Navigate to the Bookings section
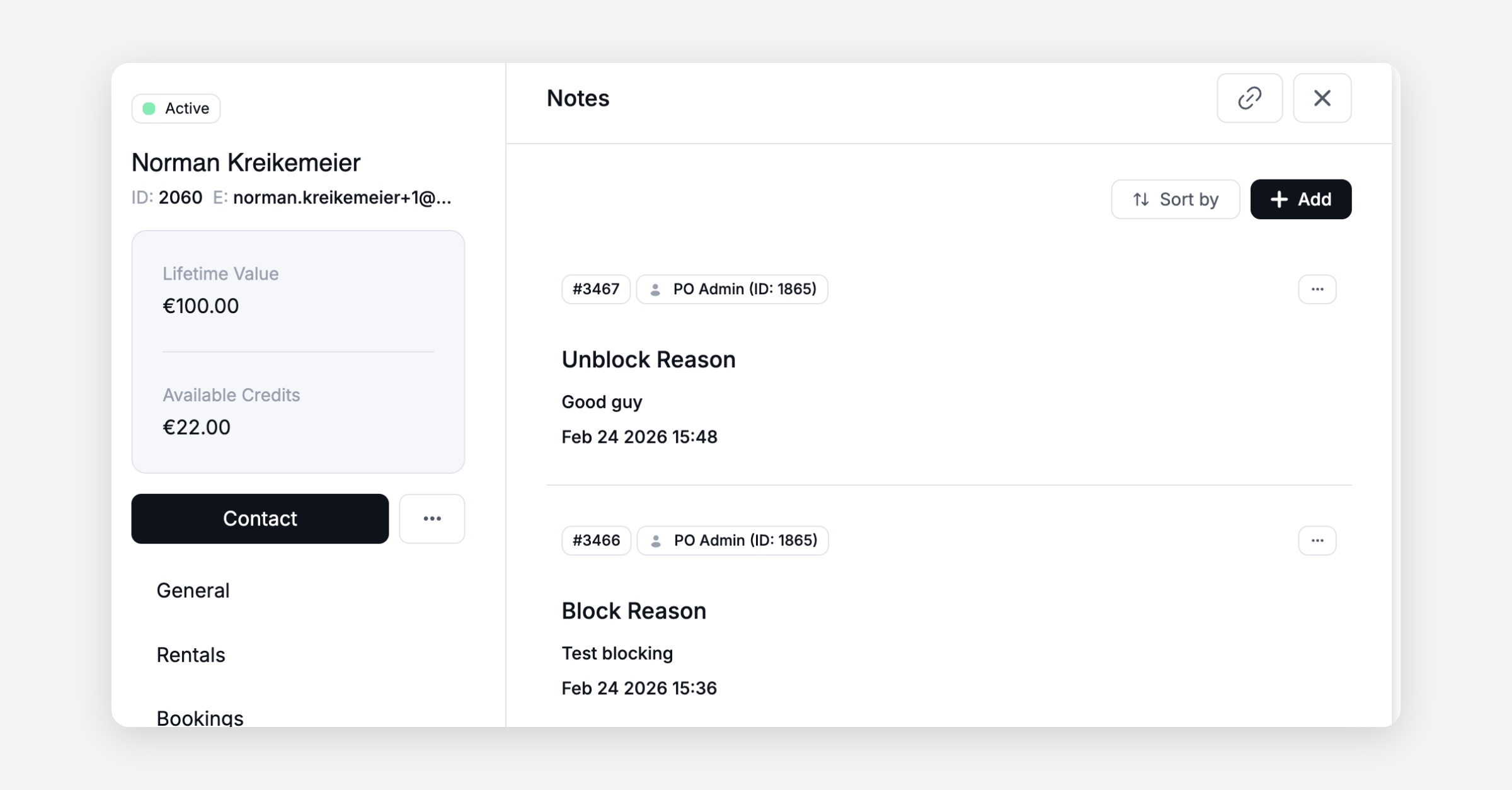Screen dimensions: 1512x790 click(200, 718)
